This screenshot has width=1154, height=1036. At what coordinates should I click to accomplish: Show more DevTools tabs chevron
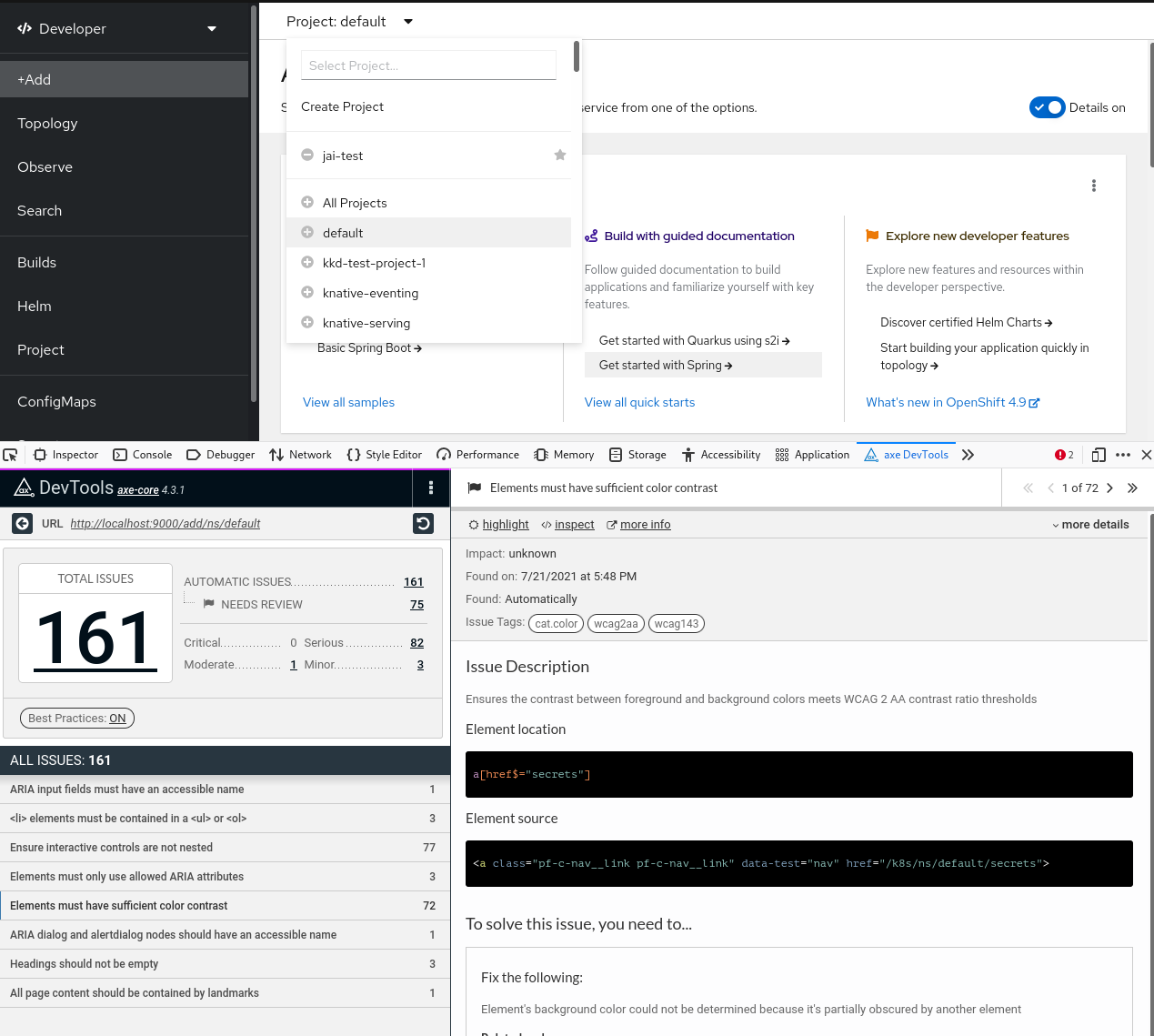point(968,455)
